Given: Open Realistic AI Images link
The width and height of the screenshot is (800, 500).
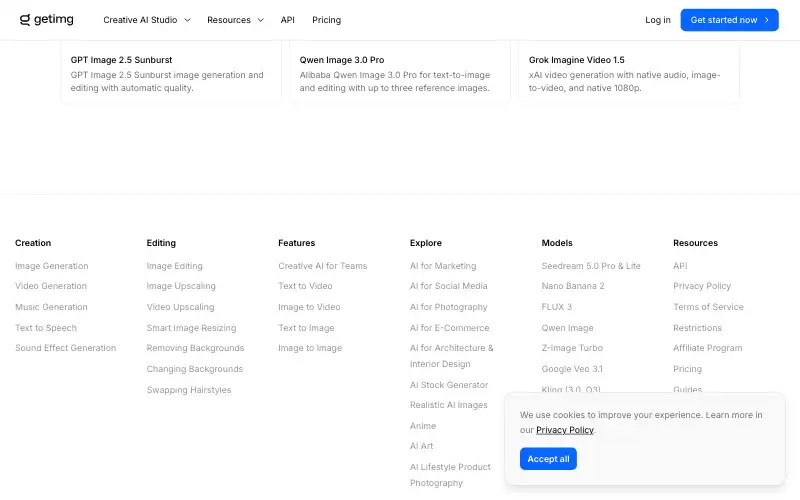Looking at the screenshot, I should (x=448, y=405).
